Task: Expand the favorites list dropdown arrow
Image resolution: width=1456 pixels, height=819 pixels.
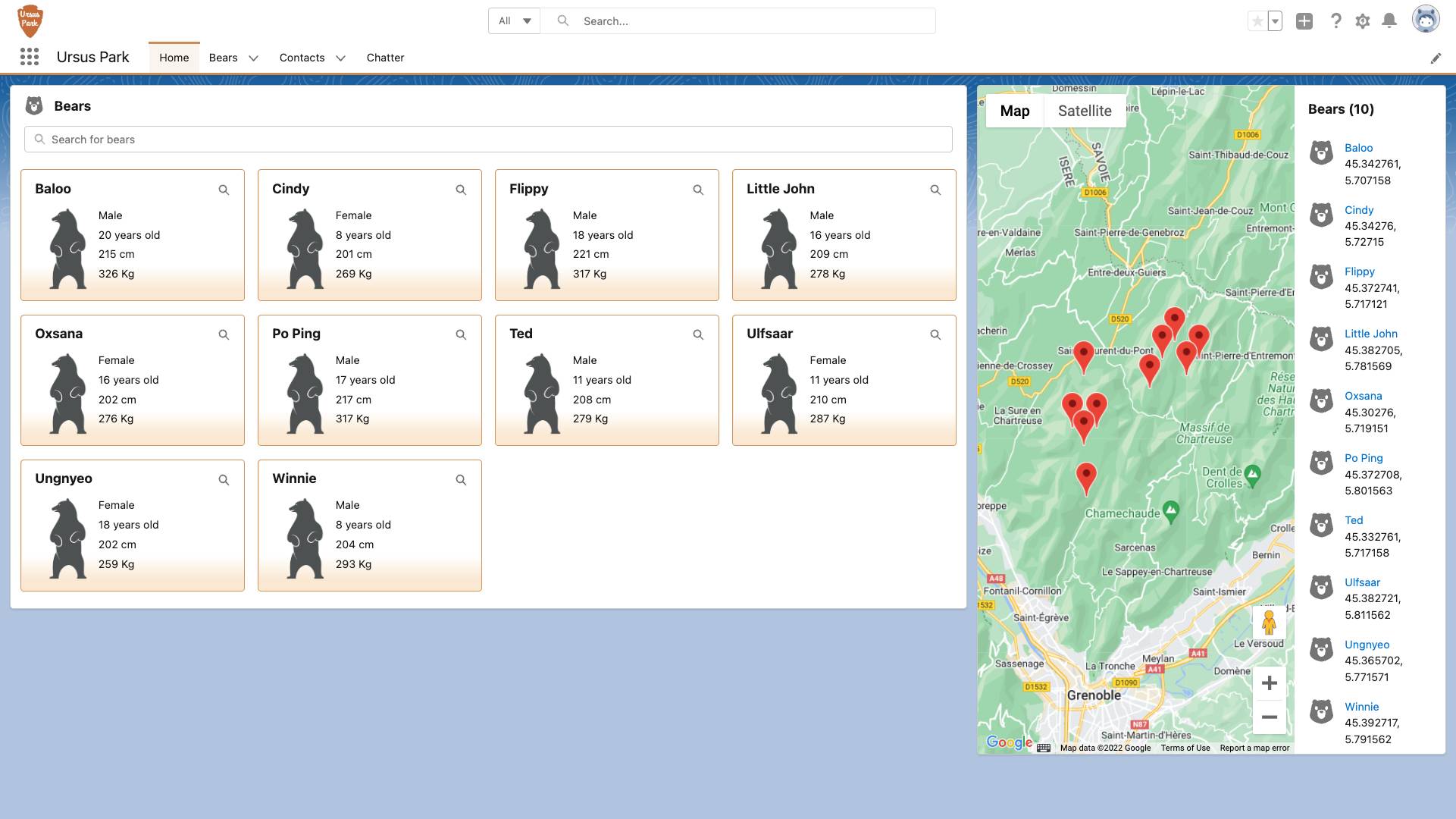Action: tap(1276, 21)
